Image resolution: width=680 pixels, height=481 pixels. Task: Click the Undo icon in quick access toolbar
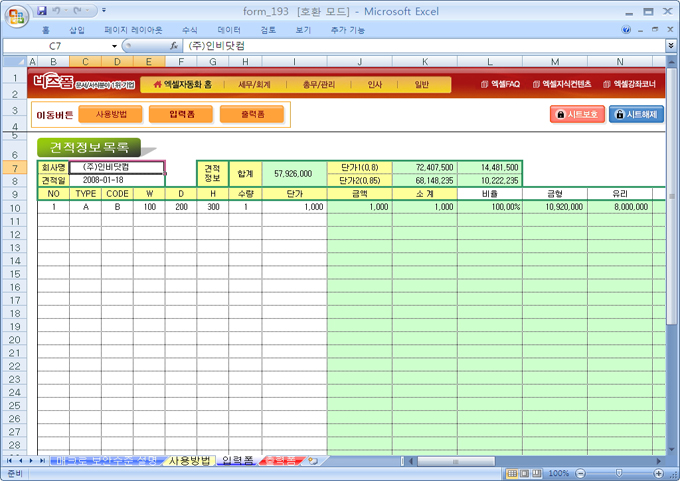coord(57,11)
